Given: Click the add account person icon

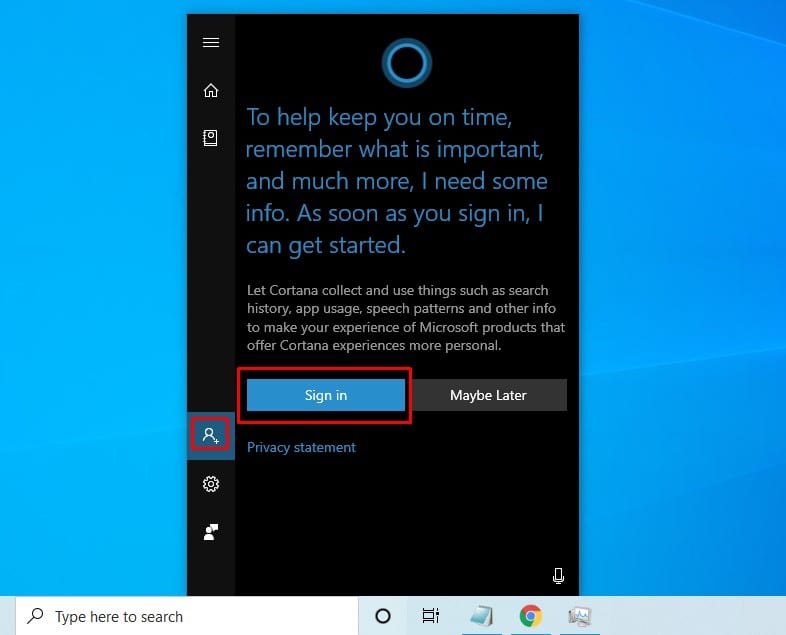Looking at the screenshot, I should click(x=211, y=435).
